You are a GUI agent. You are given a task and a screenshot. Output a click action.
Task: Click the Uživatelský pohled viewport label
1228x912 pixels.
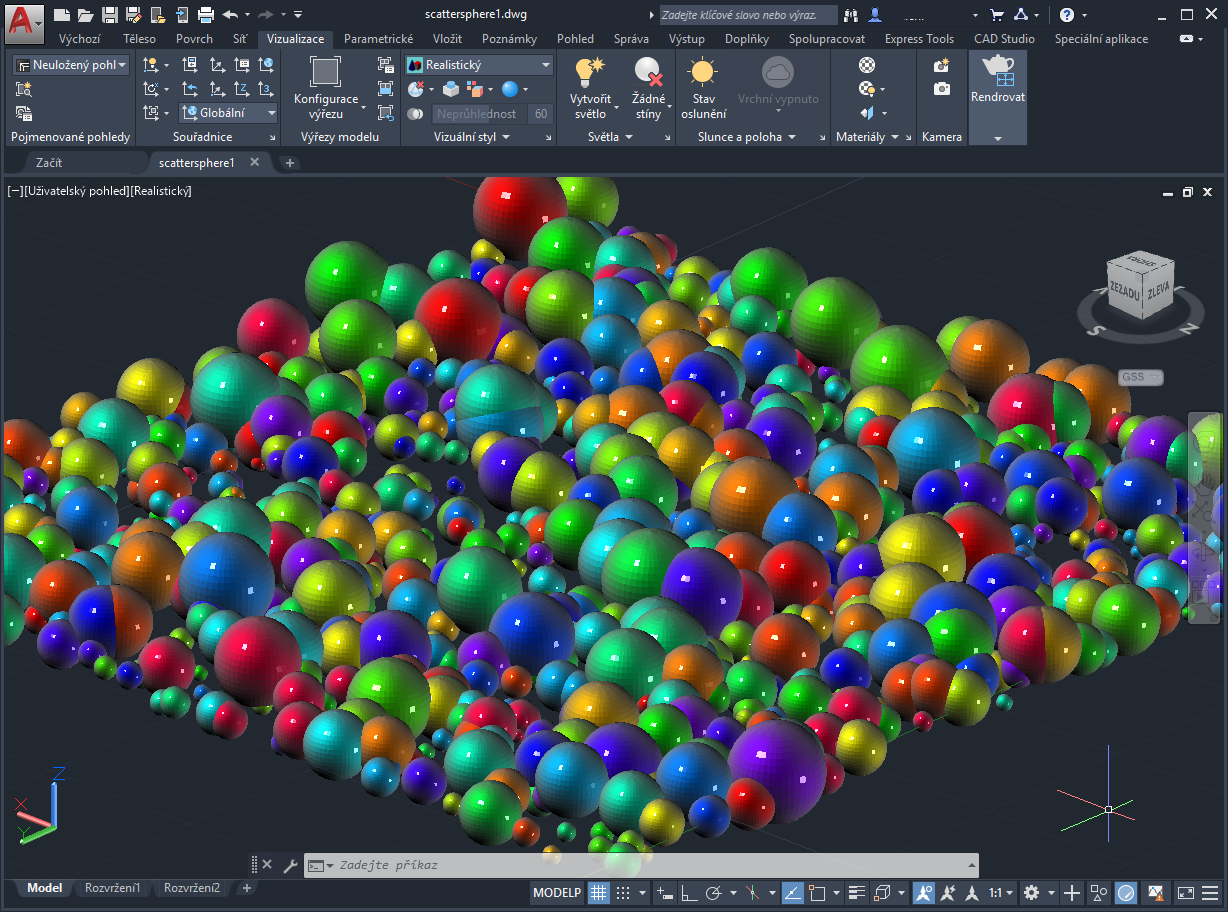tap(77, 190)
